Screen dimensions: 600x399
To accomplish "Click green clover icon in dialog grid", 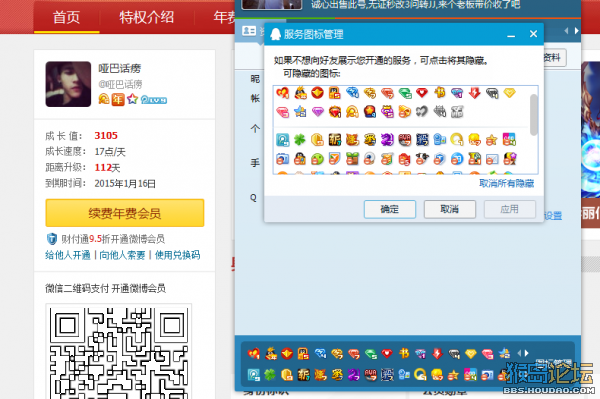I will pos(300,140).
